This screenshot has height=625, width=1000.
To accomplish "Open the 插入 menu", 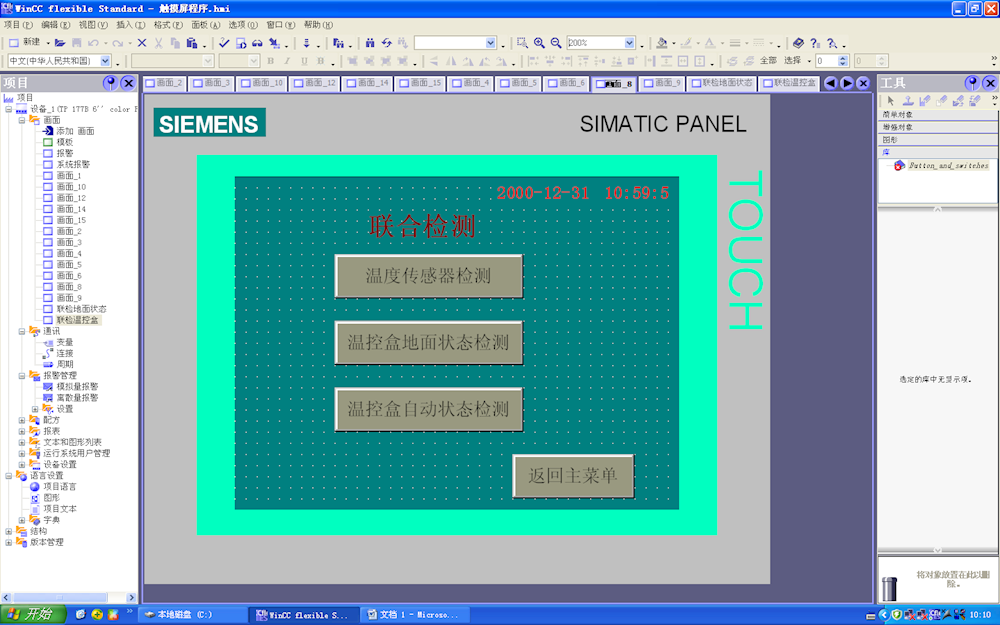I will point(131,25).
